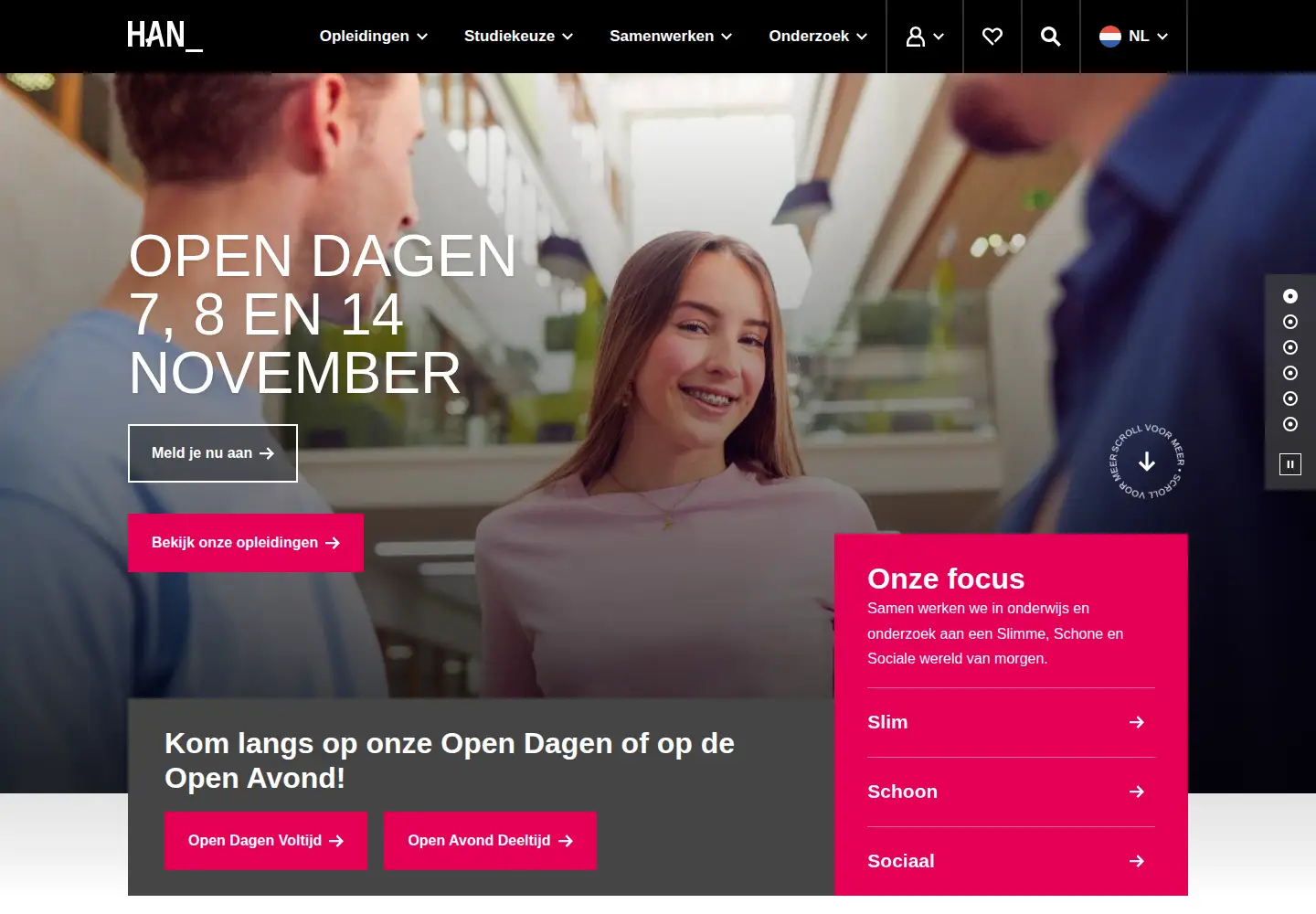The height and width of the screenshot is (914, 1316).
Task: Expand the Samenwerken menu
Action: point(671,37)
